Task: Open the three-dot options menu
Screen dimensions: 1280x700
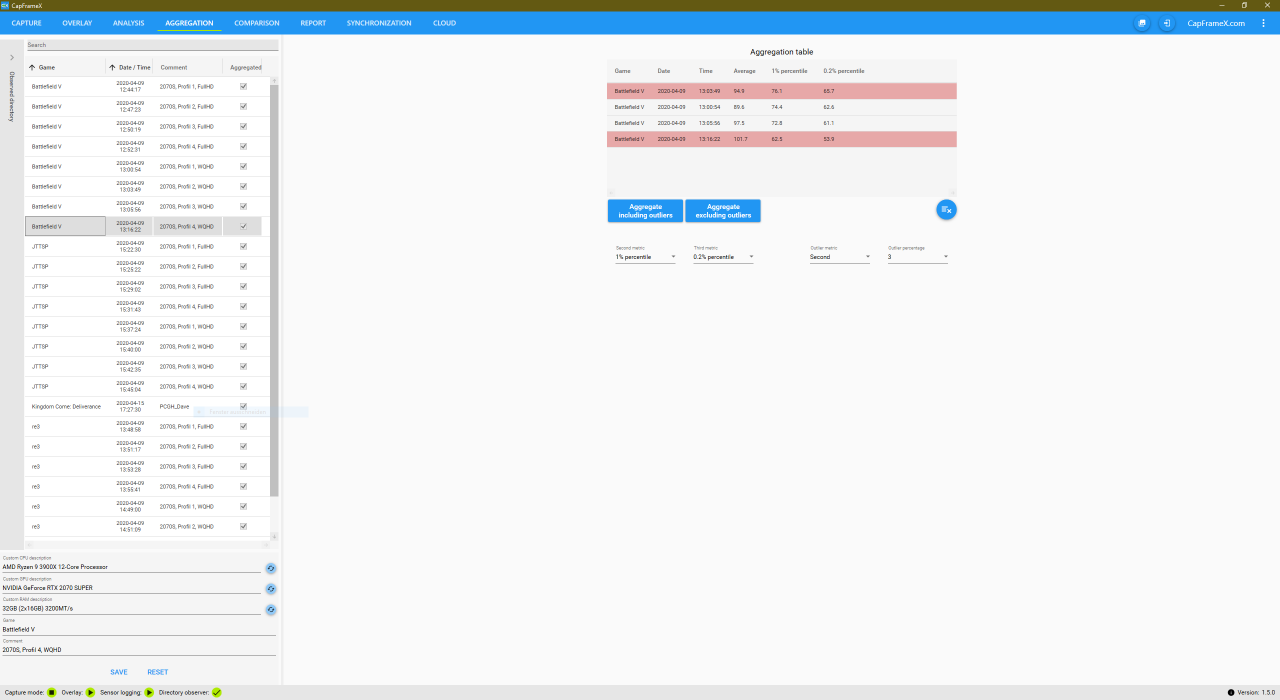Action: [1263, 23]
